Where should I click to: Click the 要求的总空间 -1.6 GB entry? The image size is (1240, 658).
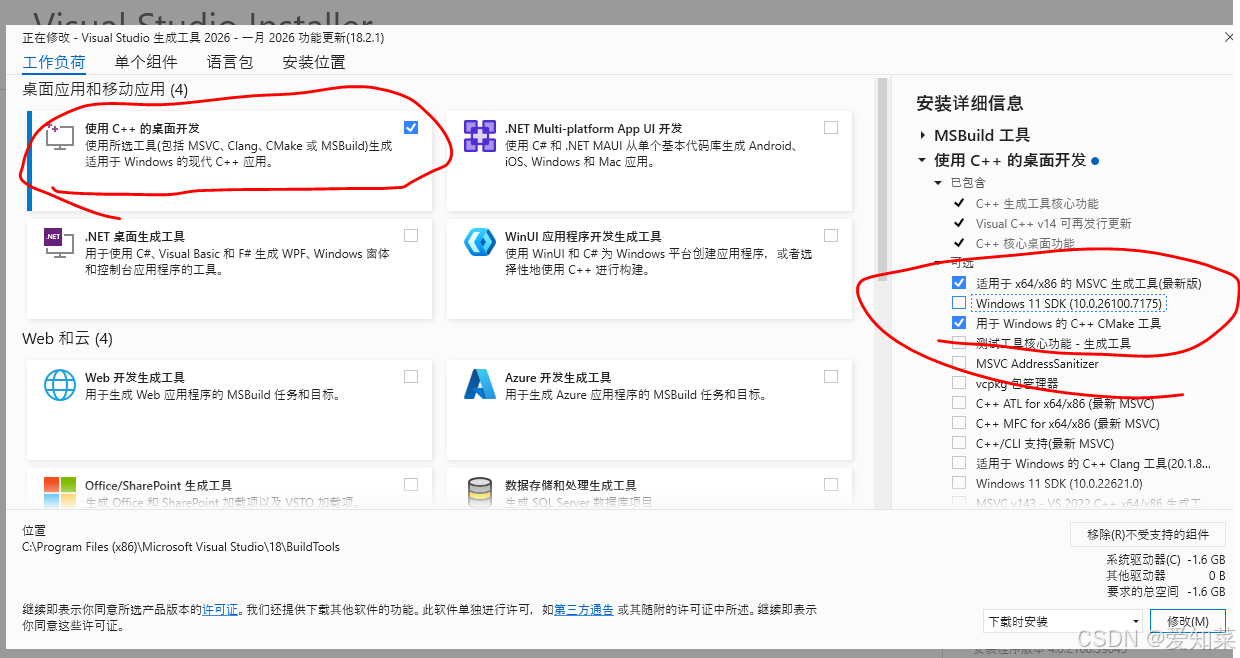coord(1165,592)
